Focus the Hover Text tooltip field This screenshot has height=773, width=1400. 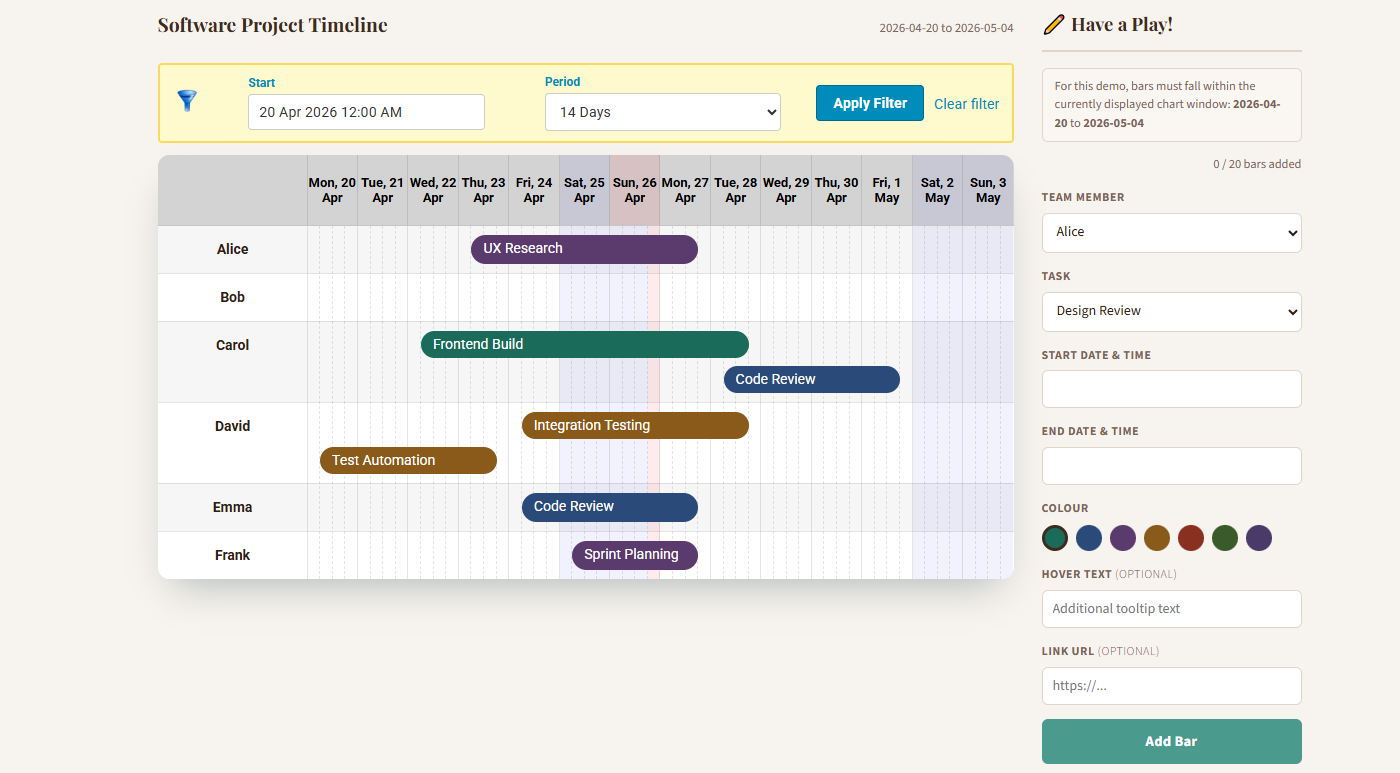click(x=1172, y=609)
